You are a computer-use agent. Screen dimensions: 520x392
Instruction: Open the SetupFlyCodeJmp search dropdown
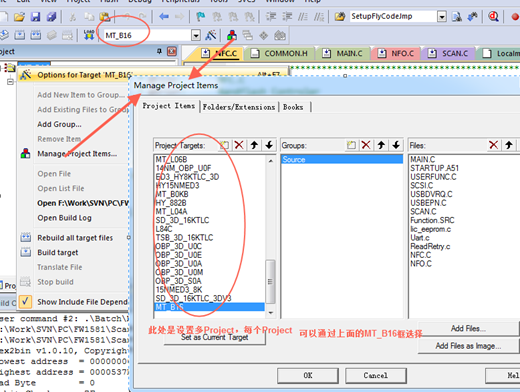pos(442,16)
